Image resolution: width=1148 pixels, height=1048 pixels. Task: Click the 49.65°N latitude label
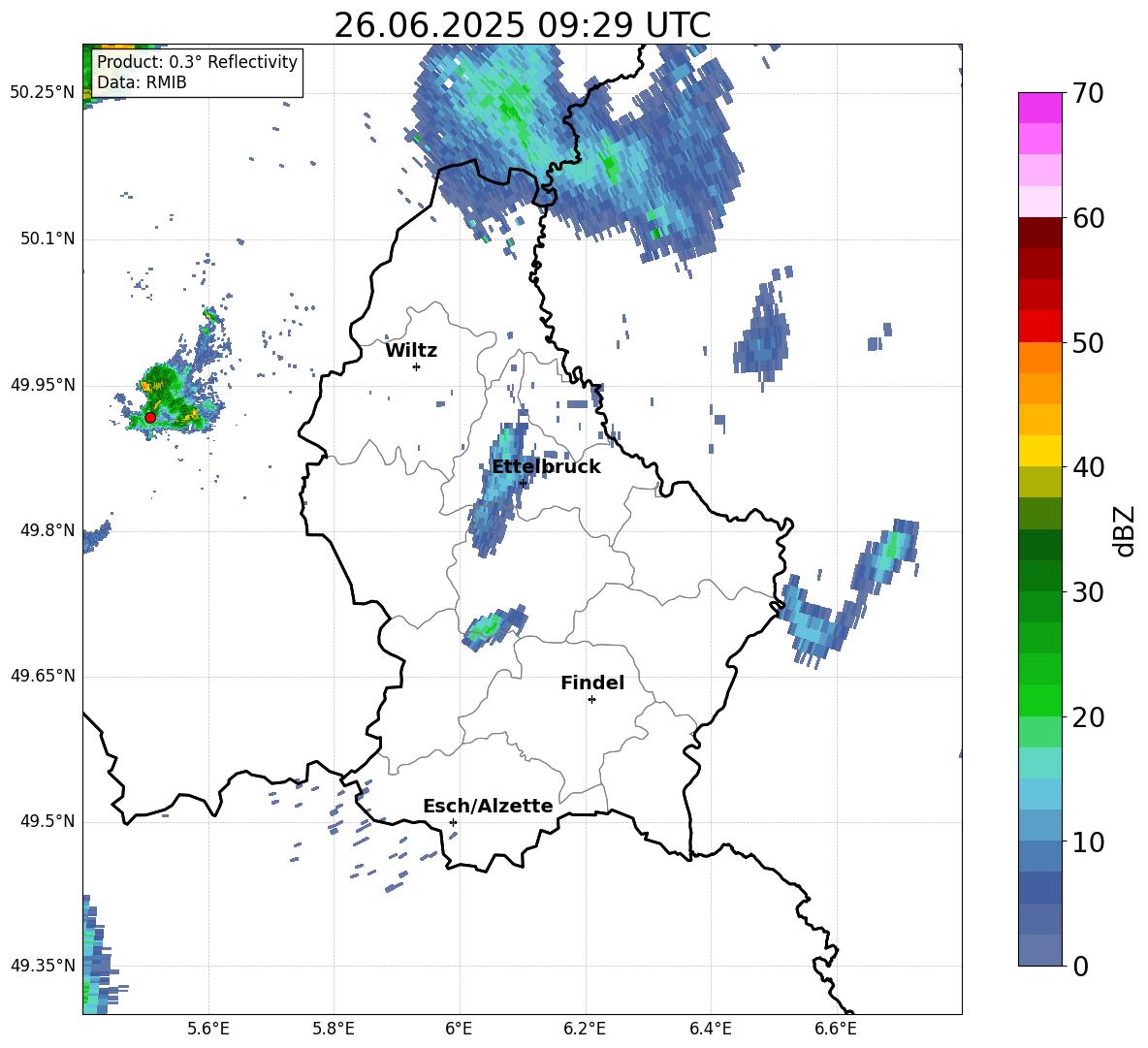click(43, 676)
